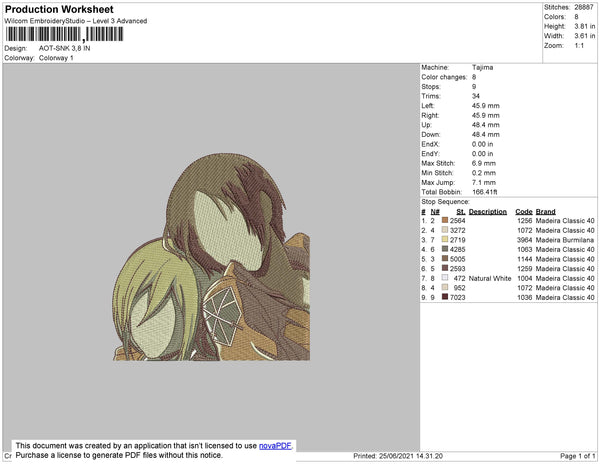Select the stitches count 28887
The image size is (600, 464).
(584, 7)
